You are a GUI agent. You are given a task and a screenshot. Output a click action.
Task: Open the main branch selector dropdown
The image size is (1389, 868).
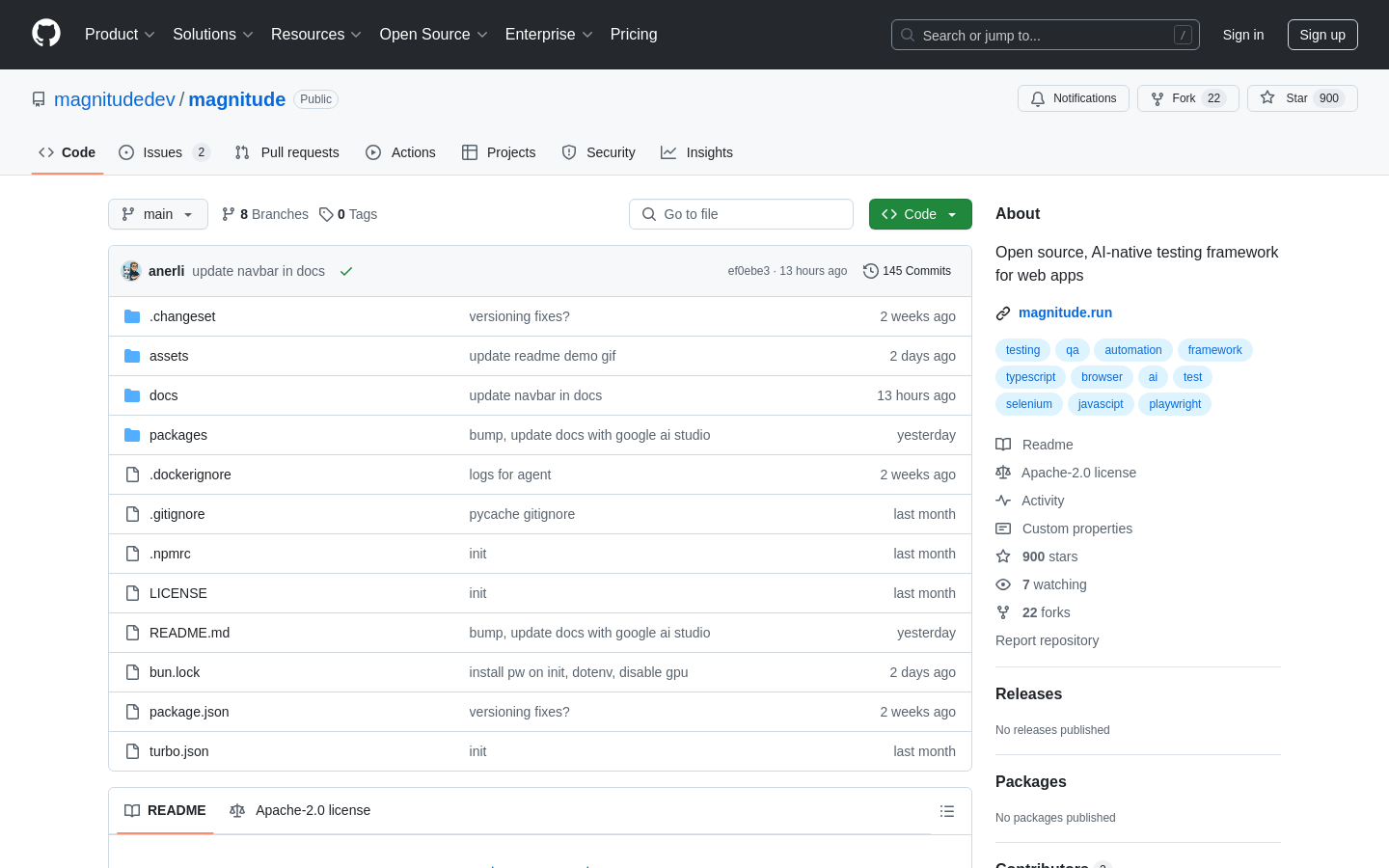tap(158, 214)
